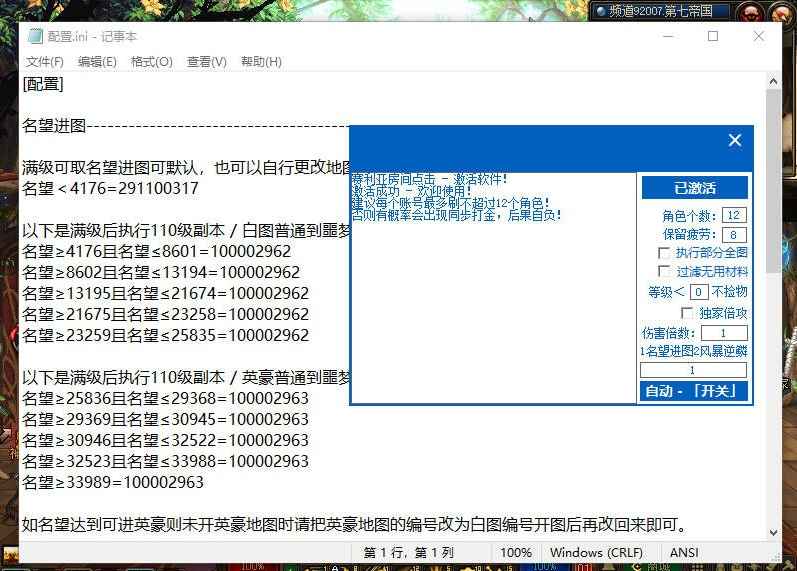Click the line 名望≥4176且名望≤8601=100002962
Image resolution: width=797 pixels, height=571 pixels.
click(157, 252)
